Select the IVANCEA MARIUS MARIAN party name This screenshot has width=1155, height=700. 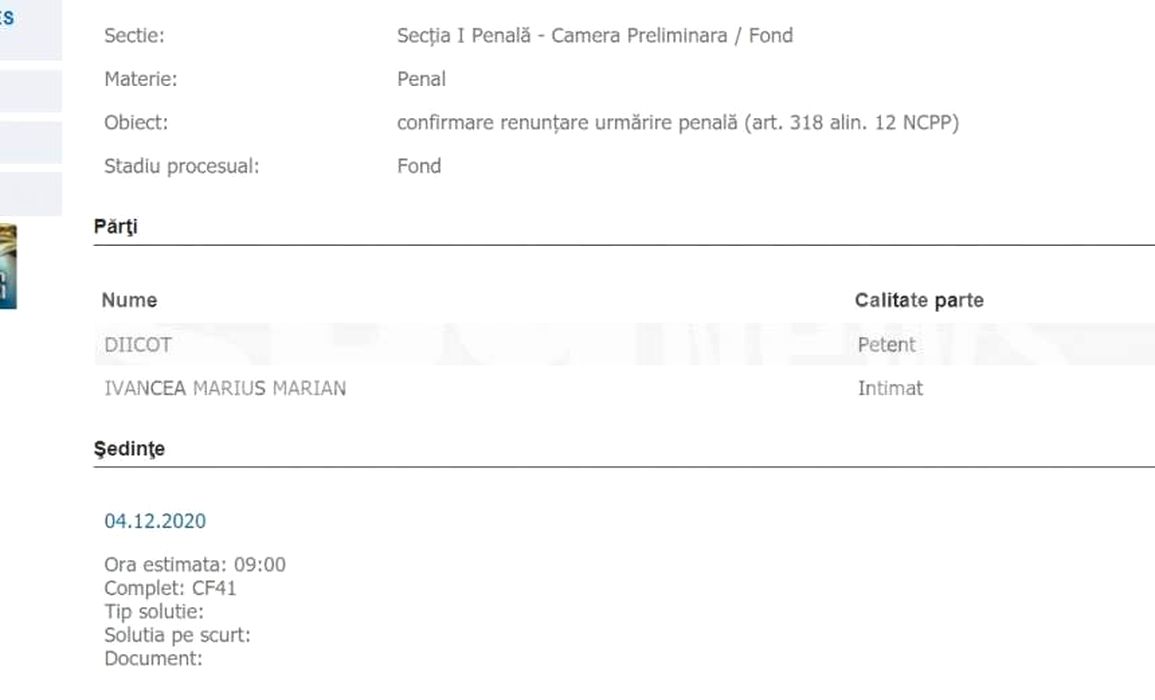(225, 389)
